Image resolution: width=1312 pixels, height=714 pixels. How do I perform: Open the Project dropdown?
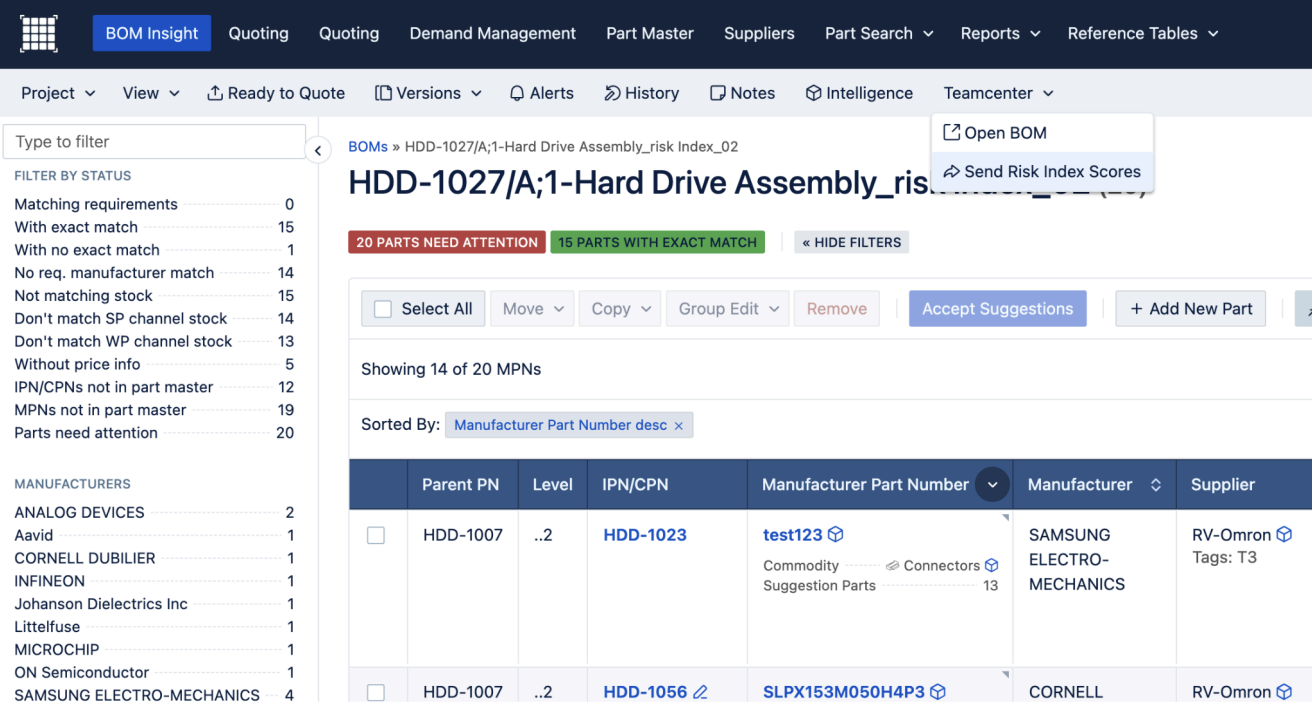[x=58, y=93]
